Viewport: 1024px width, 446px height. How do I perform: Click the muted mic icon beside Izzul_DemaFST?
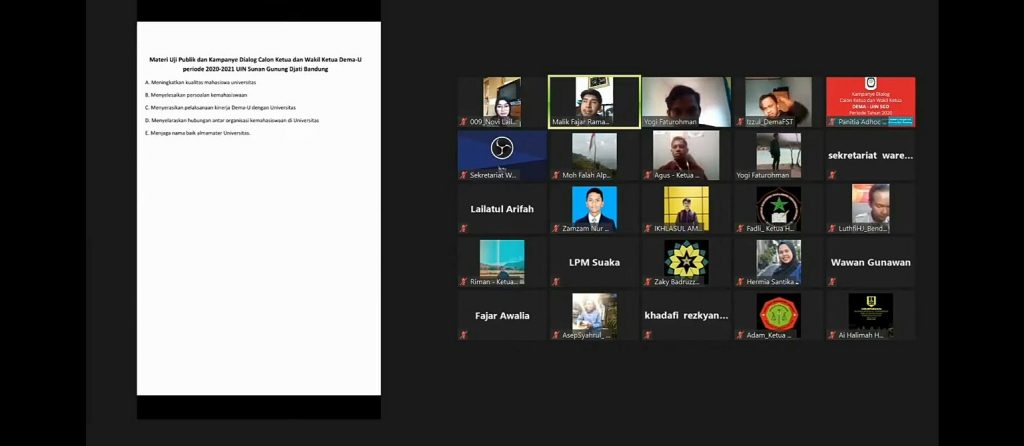(738, 122)
